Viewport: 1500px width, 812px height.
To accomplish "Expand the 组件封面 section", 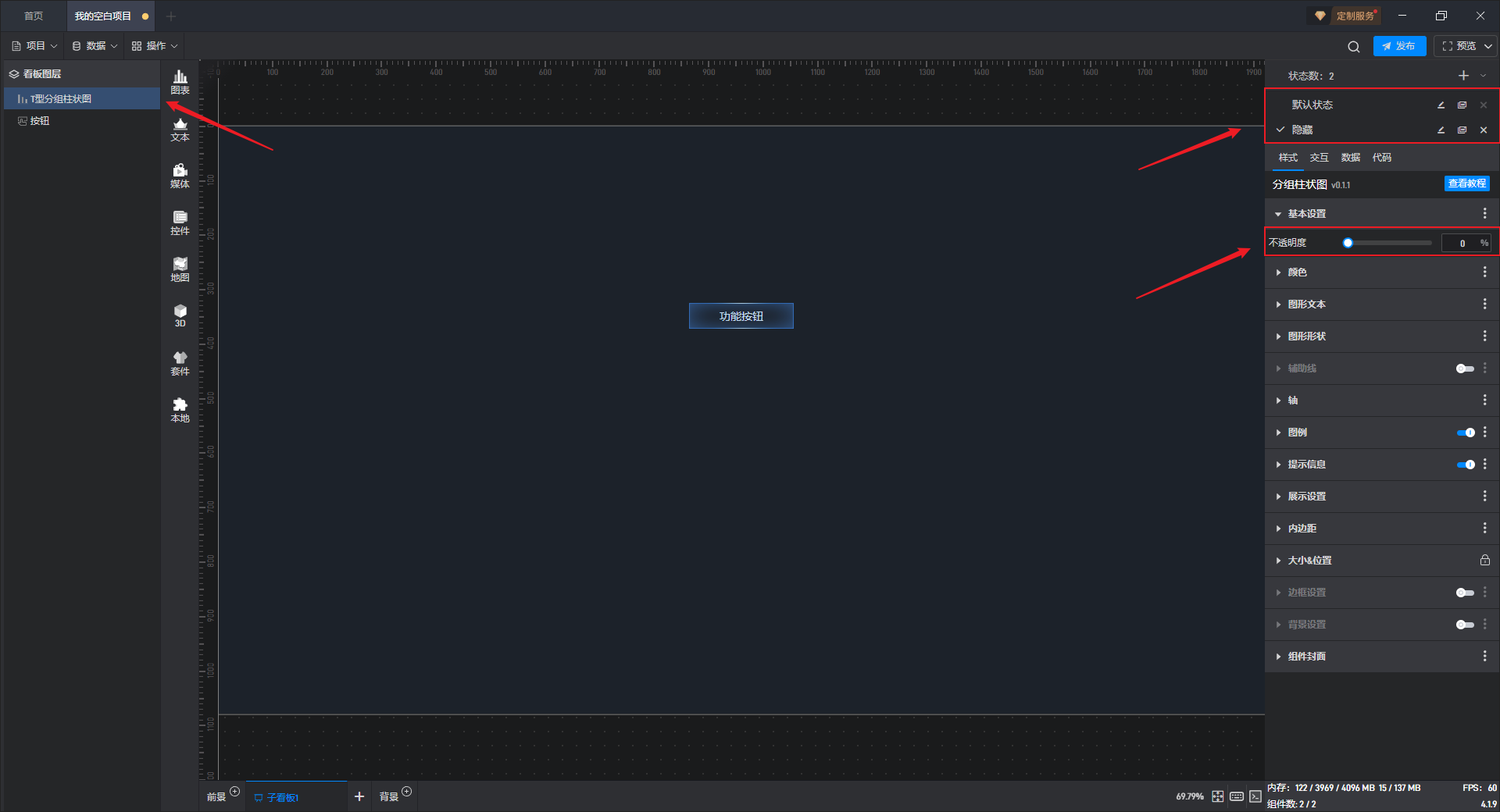I will tap(1278, 657).
